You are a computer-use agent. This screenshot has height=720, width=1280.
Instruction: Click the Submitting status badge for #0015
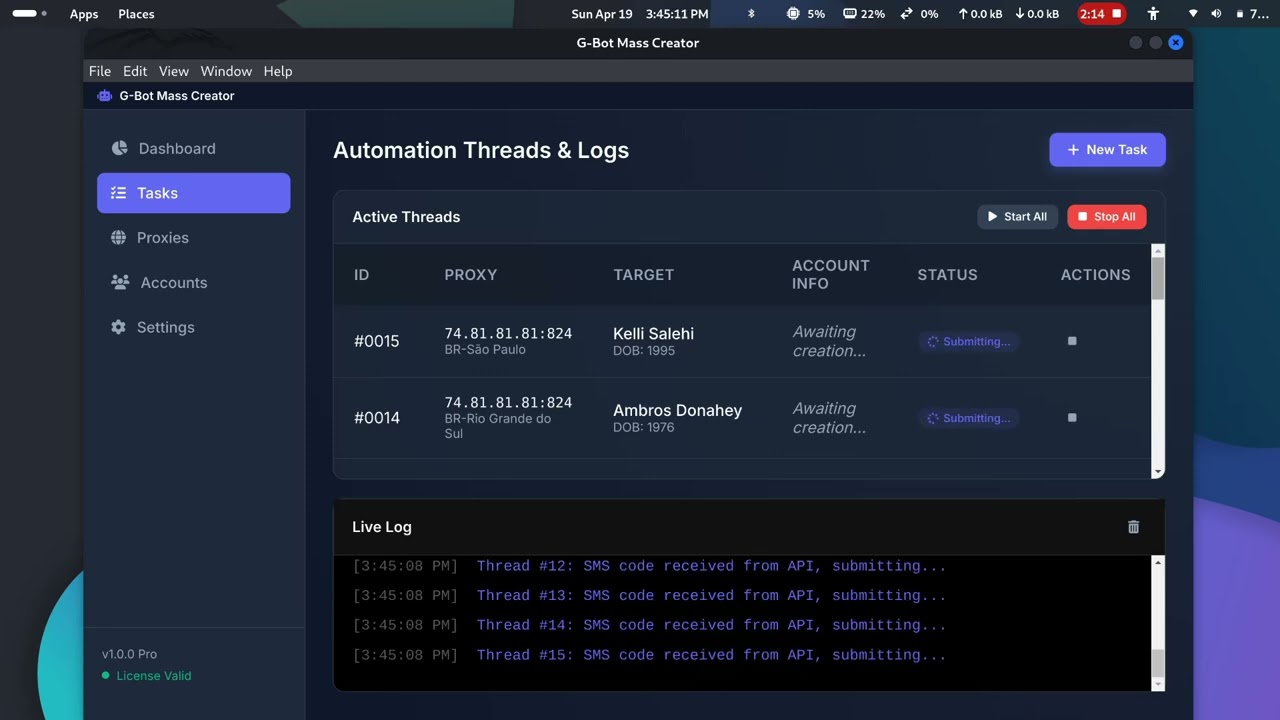[x=969, y=342]
